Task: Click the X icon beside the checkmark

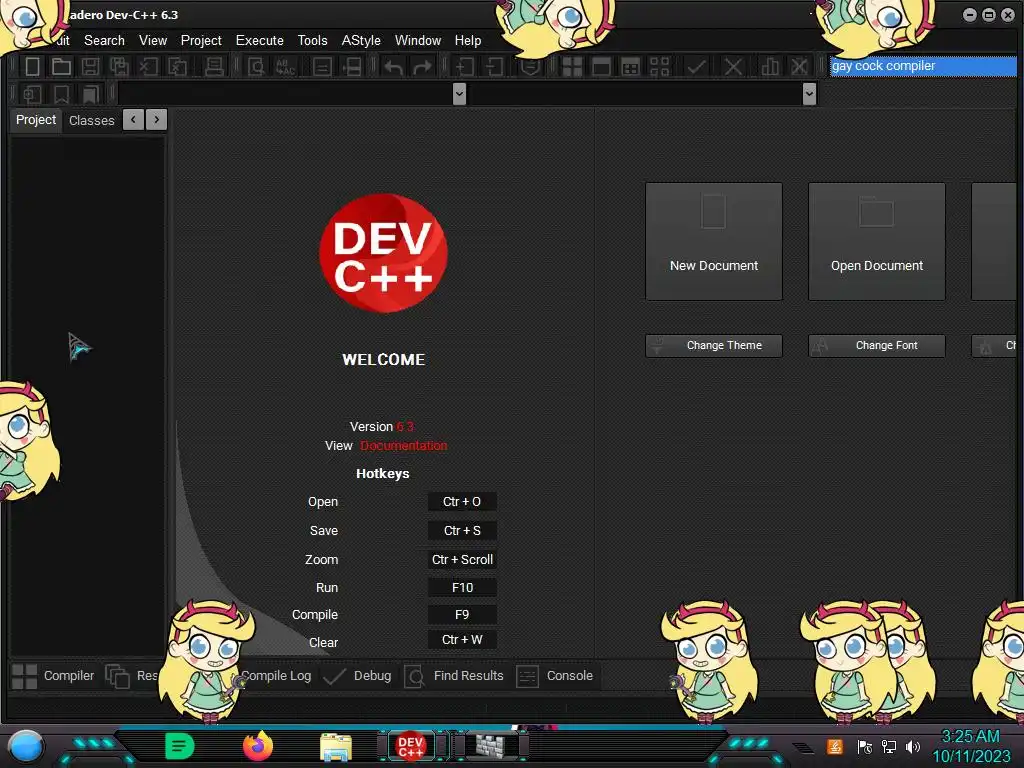Action: coord(733,66)
